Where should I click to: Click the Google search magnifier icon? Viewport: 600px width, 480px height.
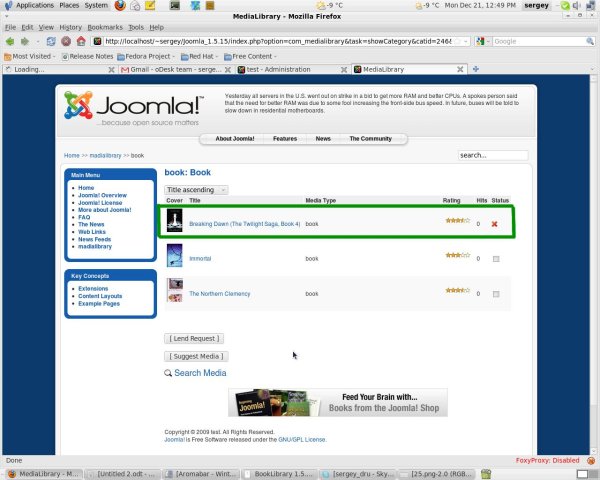point(590,41)
